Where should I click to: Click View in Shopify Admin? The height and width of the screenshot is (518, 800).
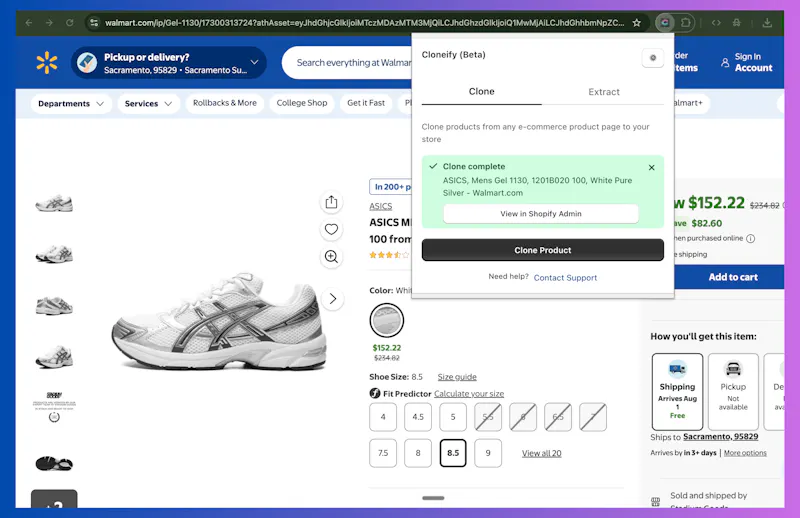click(541, 214)
